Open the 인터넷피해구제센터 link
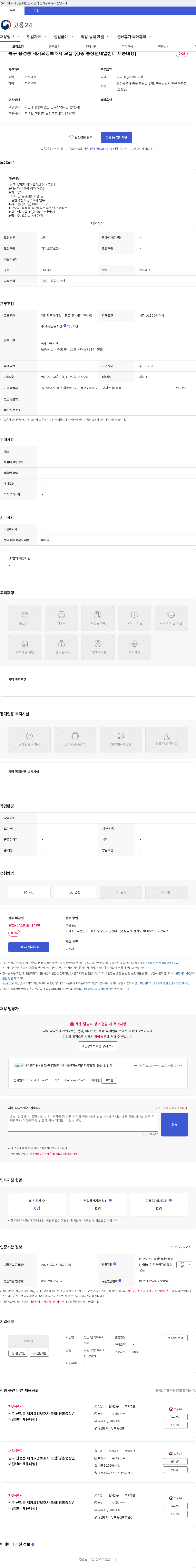This screenshot has height=1568, width=196. click(52, 1153)
